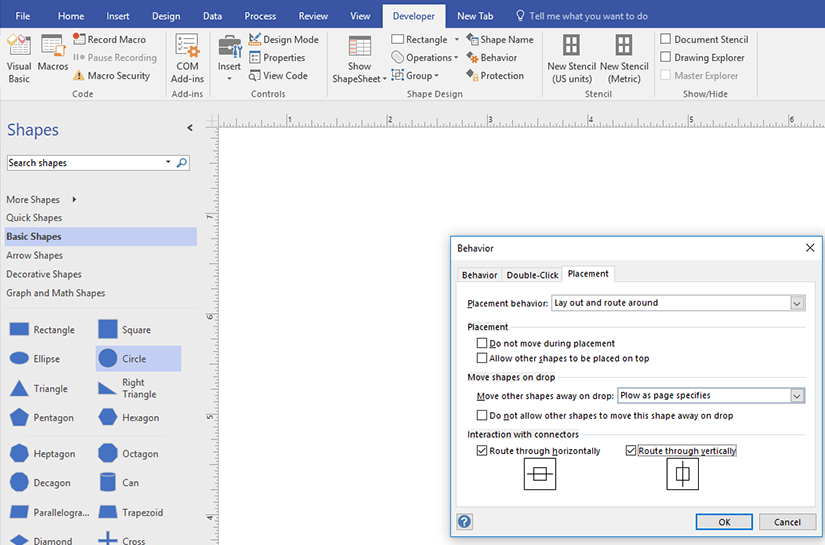Image resolution: width=825 pixels, height=545 pixels.
Task: Click the search magnifier in Shapes pane
Action: click(x=182, y=162)
